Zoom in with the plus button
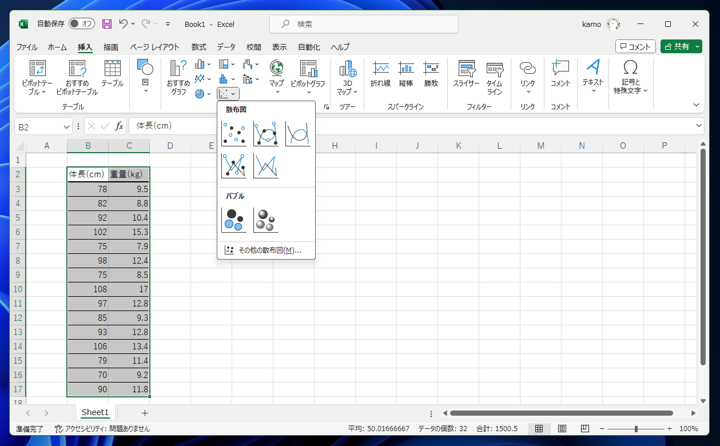This screenshot has height=446, width=720. pyautogui.click(x=669, y=429)
